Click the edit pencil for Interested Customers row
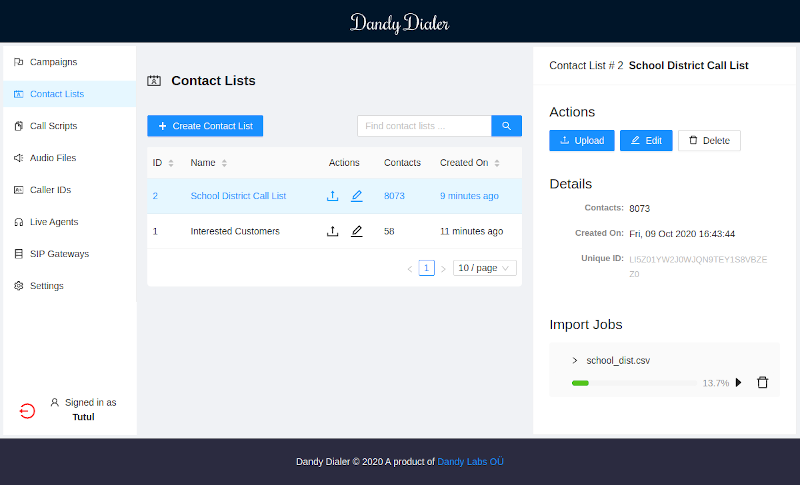 [357, 231]
